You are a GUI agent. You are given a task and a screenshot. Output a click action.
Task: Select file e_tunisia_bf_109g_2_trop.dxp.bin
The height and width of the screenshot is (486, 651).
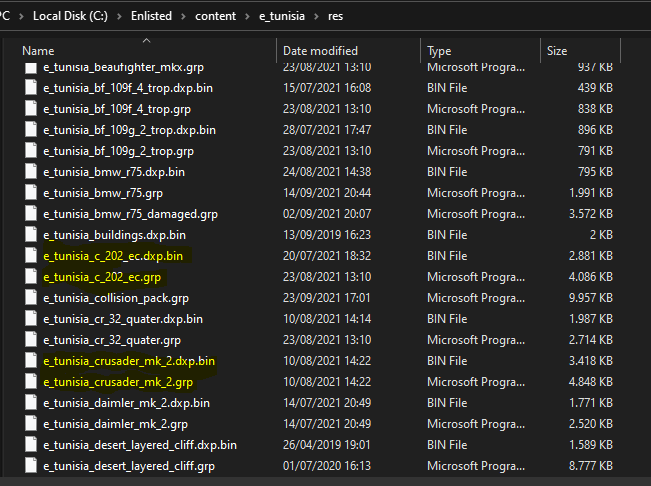click(130, 130)
